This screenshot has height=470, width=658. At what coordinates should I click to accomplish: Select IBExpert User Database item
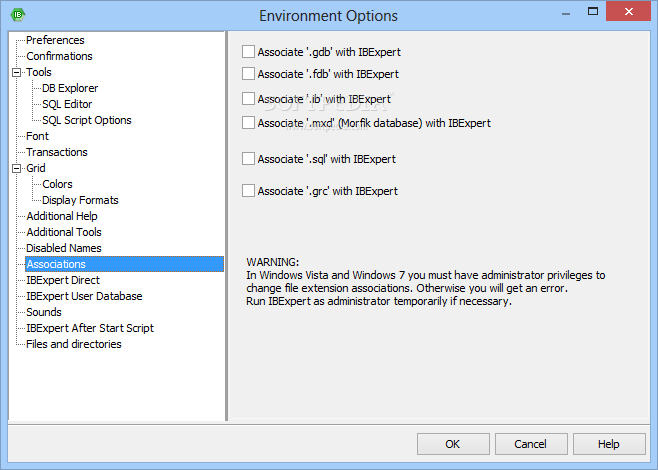click(84, 296)
